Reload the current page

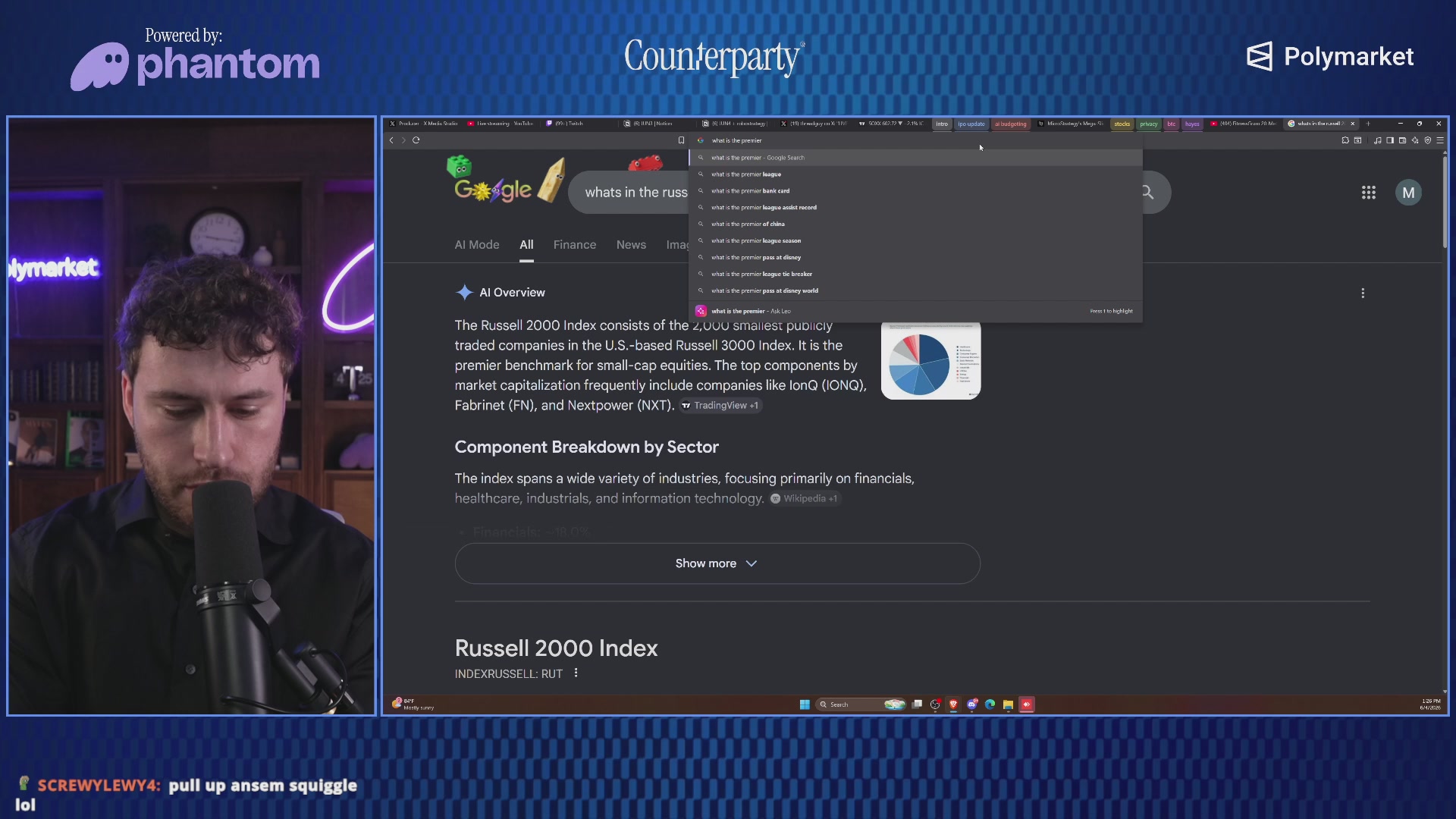point(416,140)
